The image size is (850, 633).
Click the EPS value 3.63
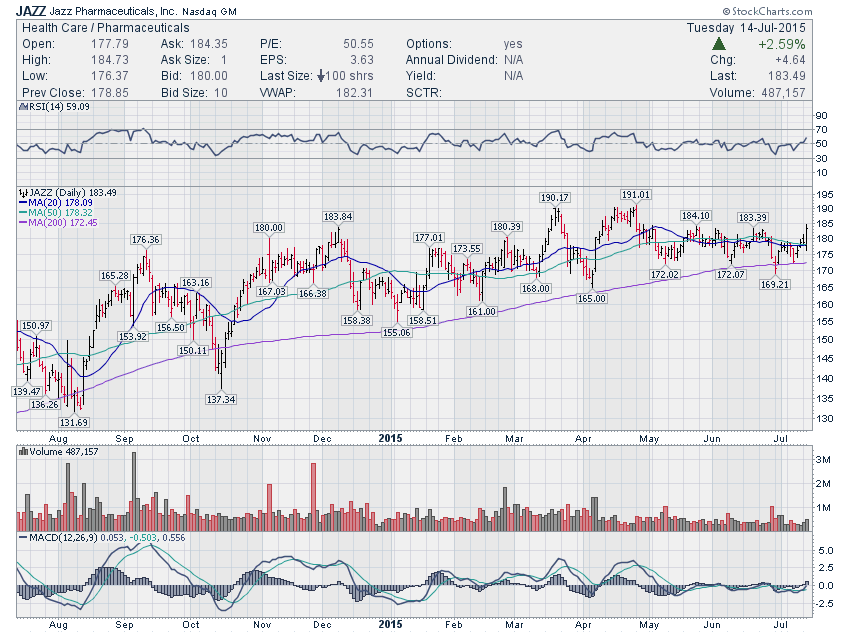pos(362,60)
